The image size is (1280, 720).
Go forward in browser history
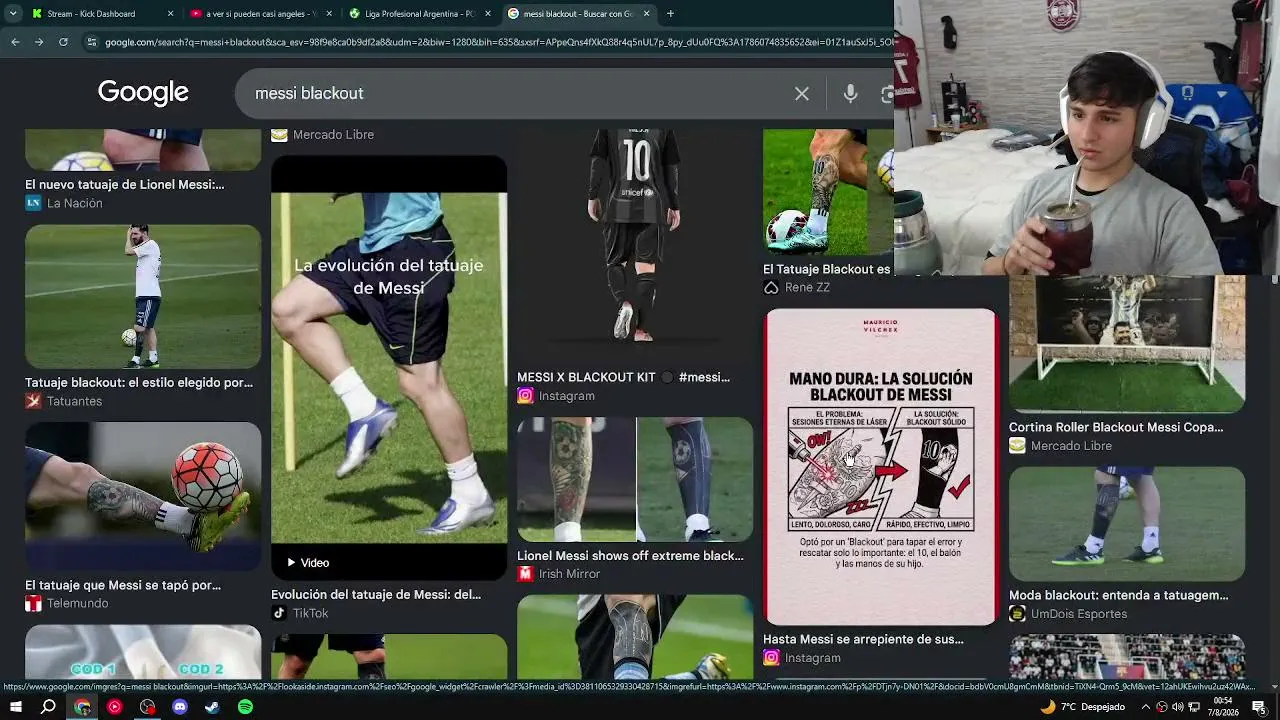coord(39,42)
